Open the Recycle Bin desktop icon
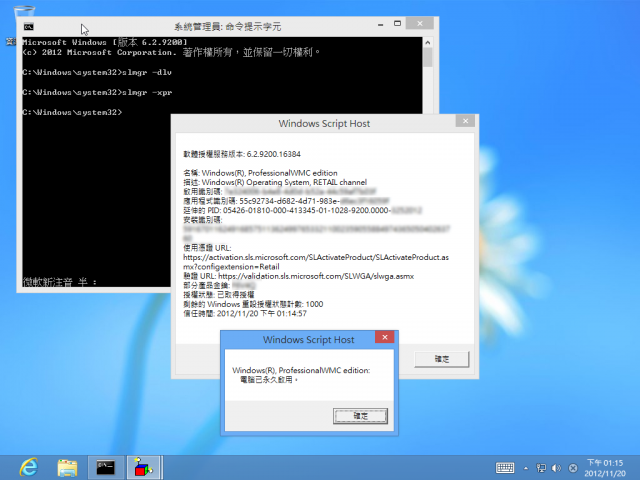This screenshot has height=480, width=640. coord(24,12)
